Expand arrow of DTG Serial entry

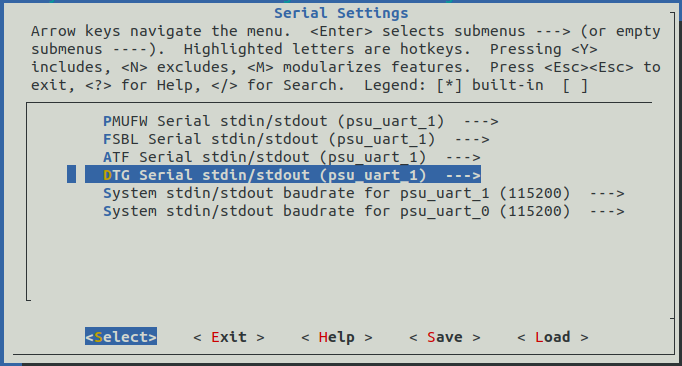pos(463,175)
